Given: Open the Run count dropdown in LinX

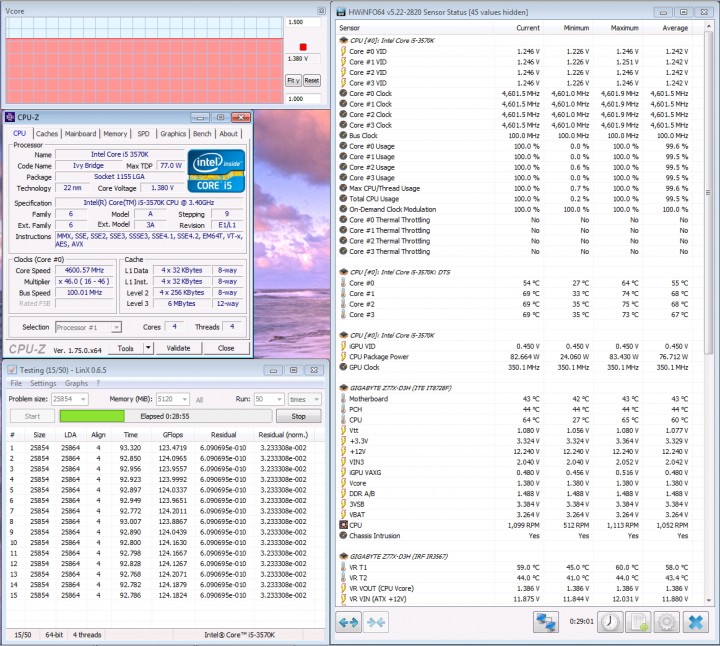Looking at the screenshot, I should tap(279, 399).
